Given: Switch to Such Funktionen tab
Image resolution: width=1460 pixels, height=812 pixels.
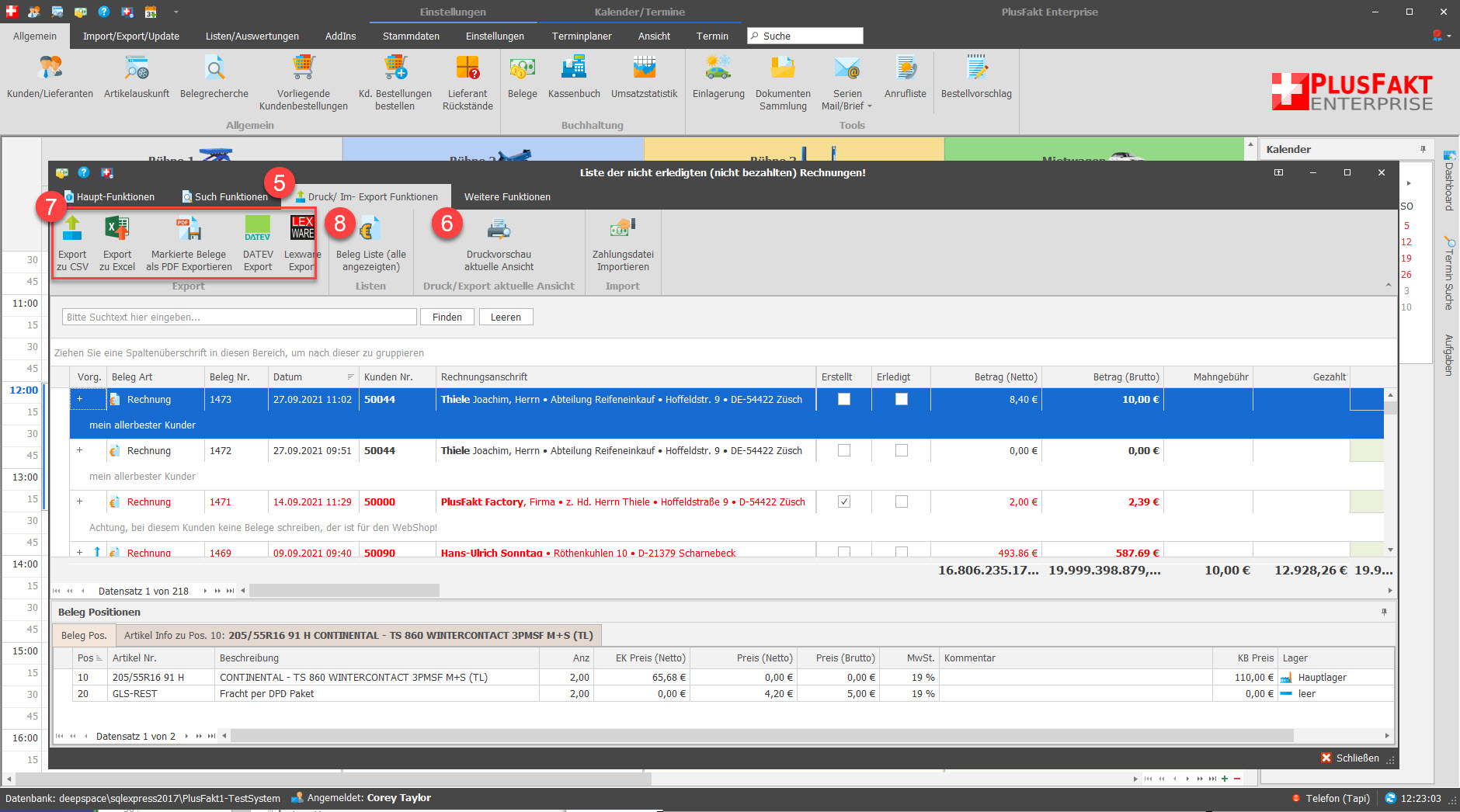Looking at the screenshot, I should click(224, 196).
